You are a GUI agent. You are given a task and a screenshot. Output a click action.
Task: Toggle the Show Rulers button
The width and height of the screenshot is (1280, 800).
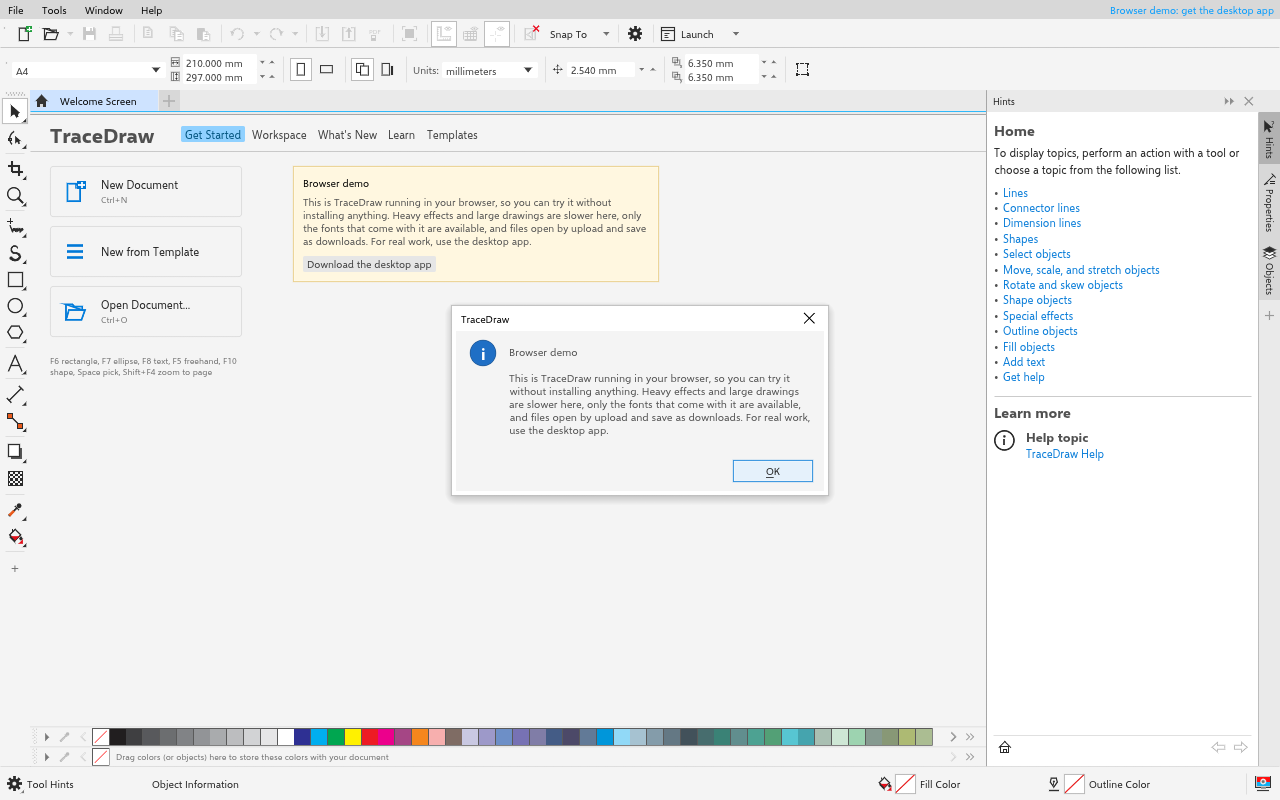[444, 34]
